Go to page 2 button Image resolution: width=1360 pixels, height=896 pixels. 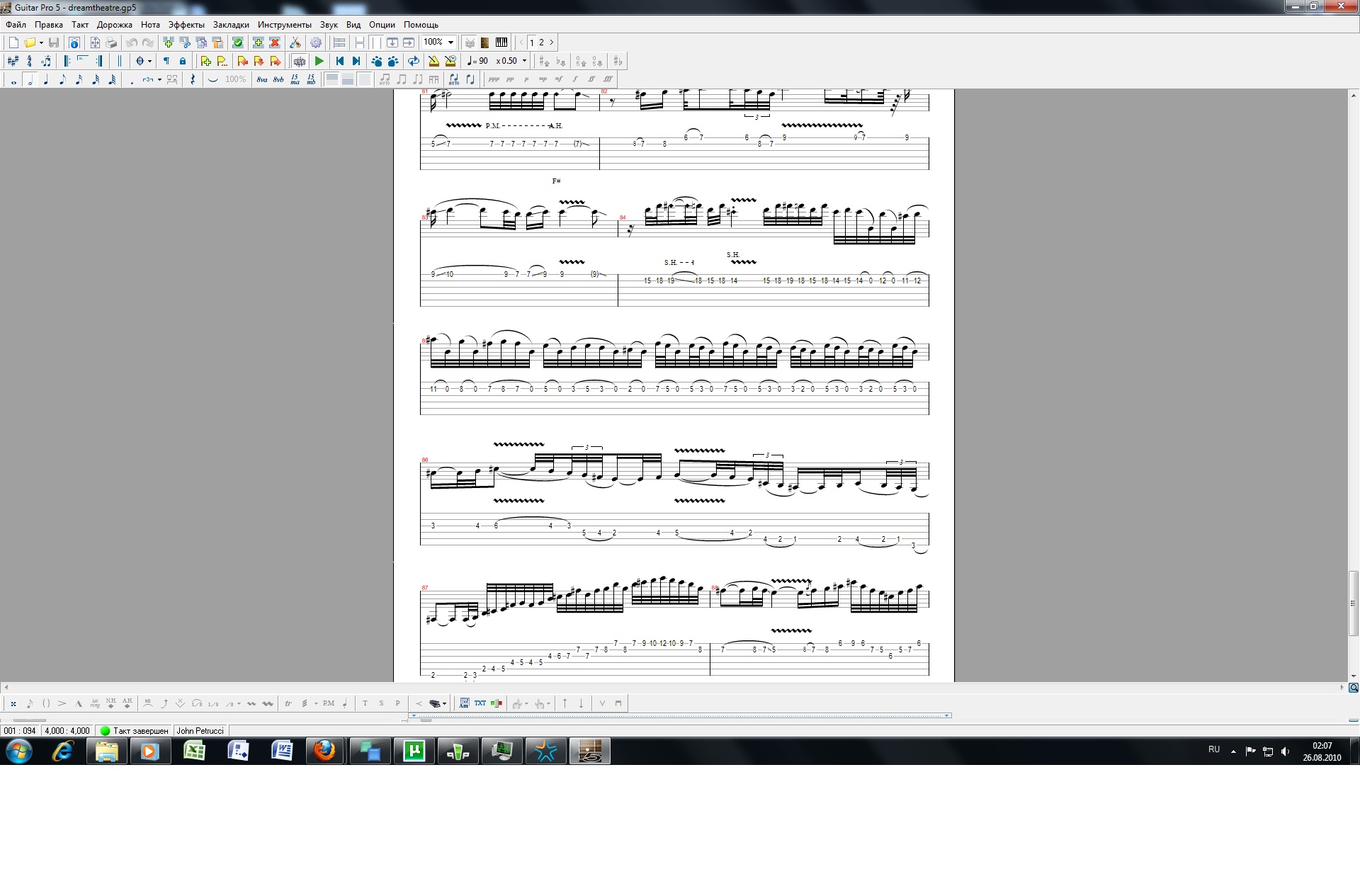[x=542, y=42]
